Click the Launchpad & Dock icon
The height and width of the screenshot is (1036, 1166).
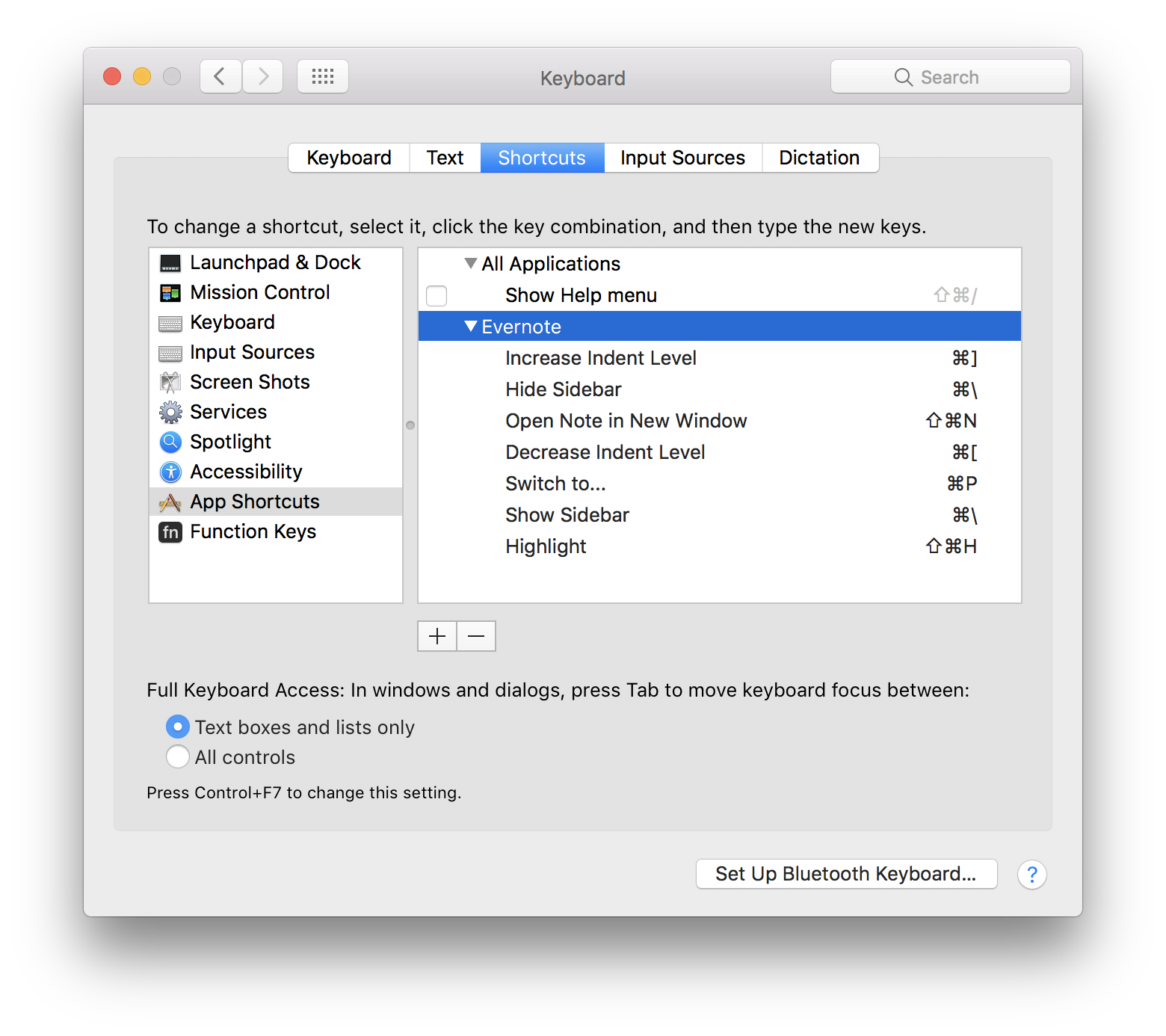[170, 263]
